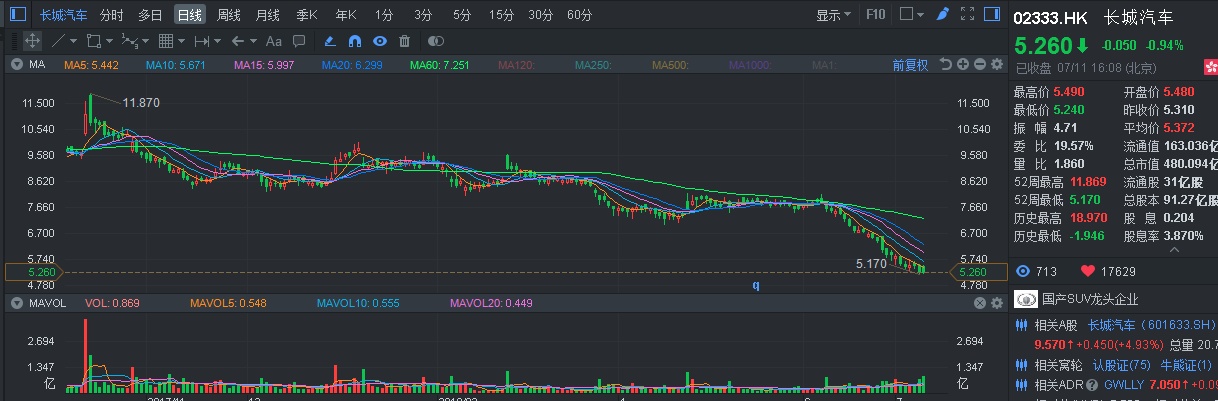
Task: Toggle drawings visibility eye icon
Action: coord(380,41)
